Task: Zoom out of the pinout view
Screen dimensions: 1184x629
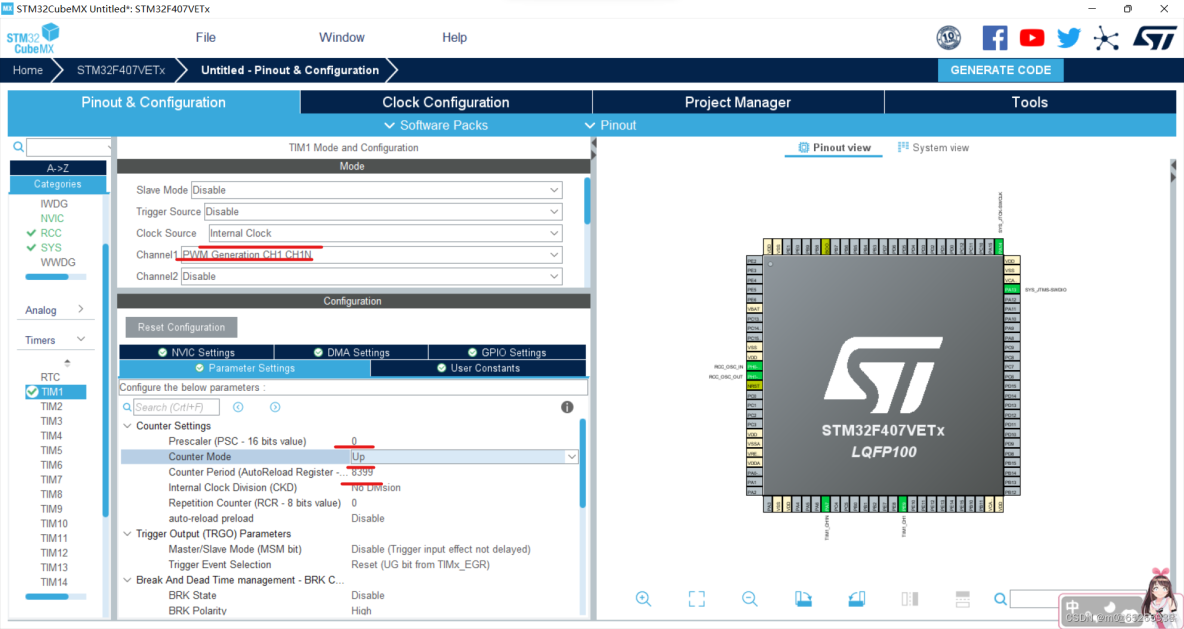Action: coord(749,598)
